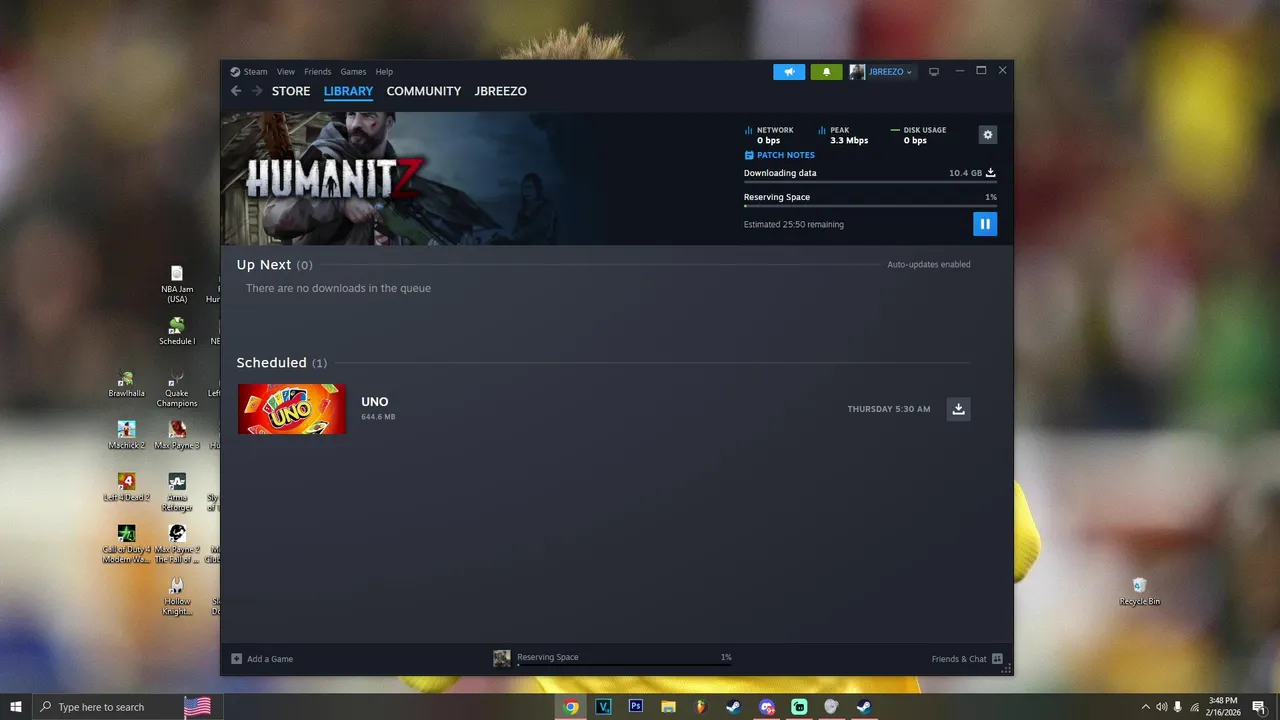1280x720 pixels.
Task: Open download settings gear icon
Action: tap(988, 135)
